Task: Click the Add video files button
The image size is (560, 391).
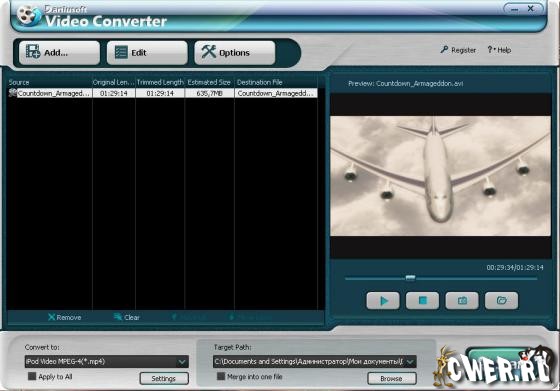Action: 59,53
